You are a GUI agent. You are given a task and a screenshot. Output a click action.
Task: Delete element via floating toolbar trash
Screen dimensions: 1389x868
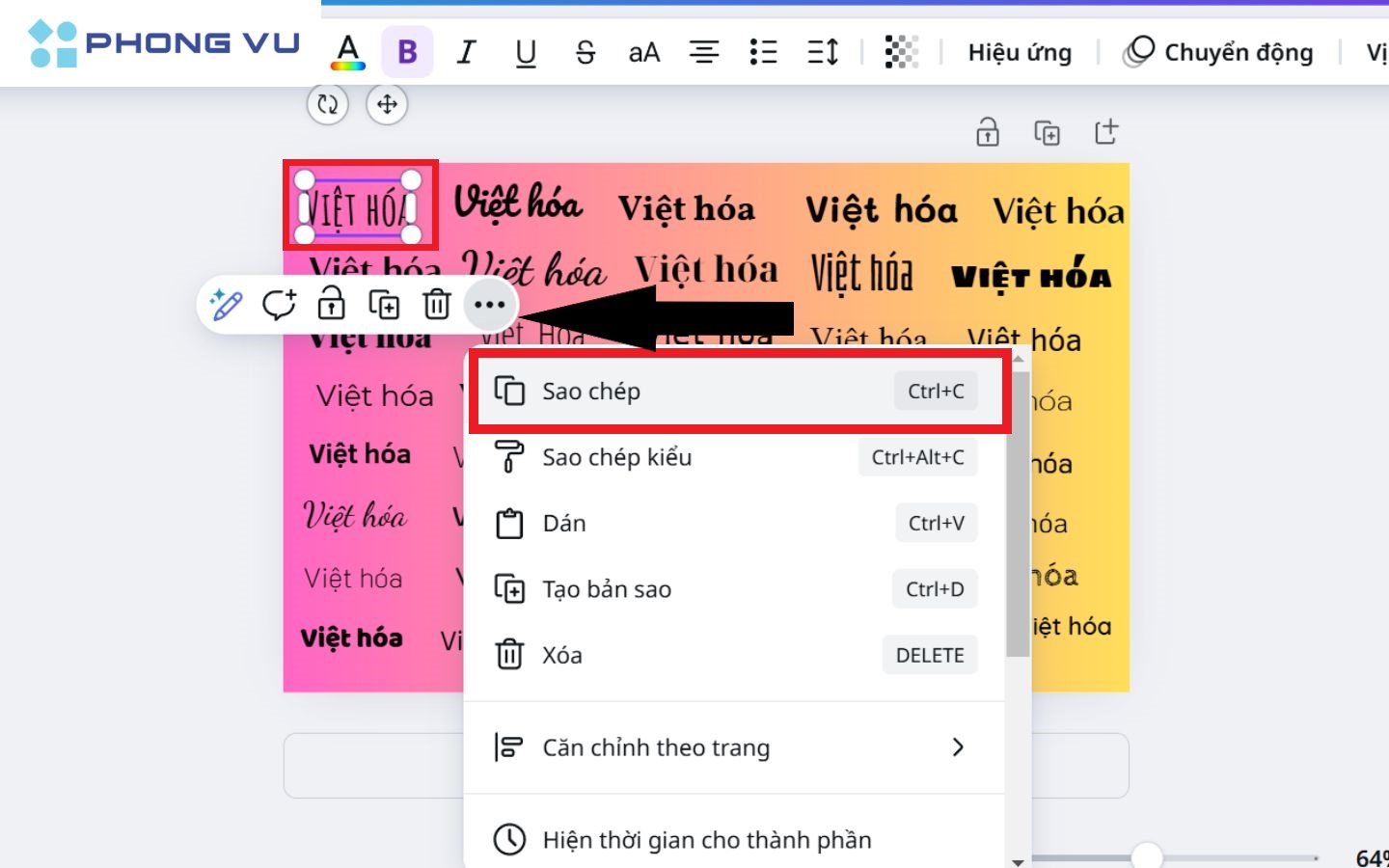coord(437,305)
